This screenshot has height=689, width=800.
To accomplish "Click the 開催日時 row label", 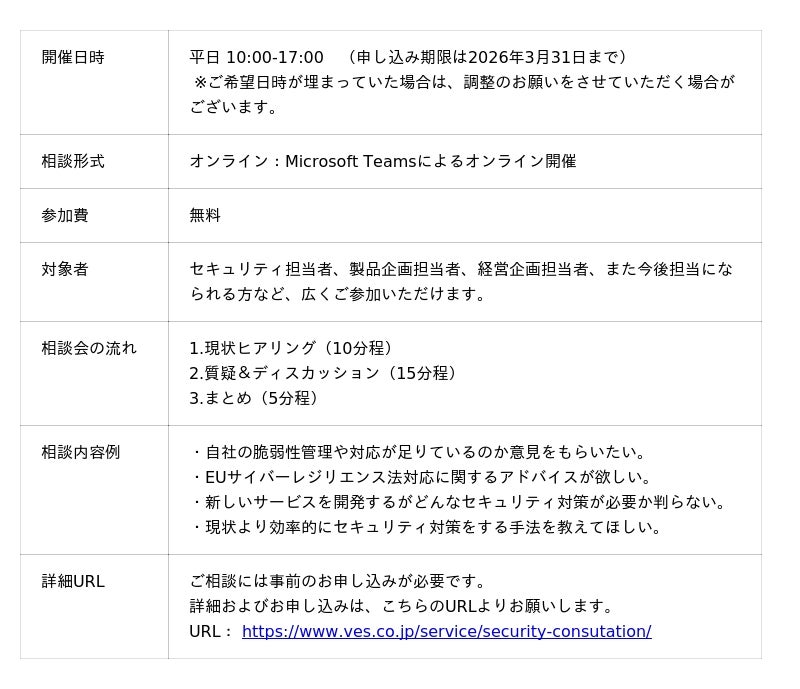I will coord(73,58).
